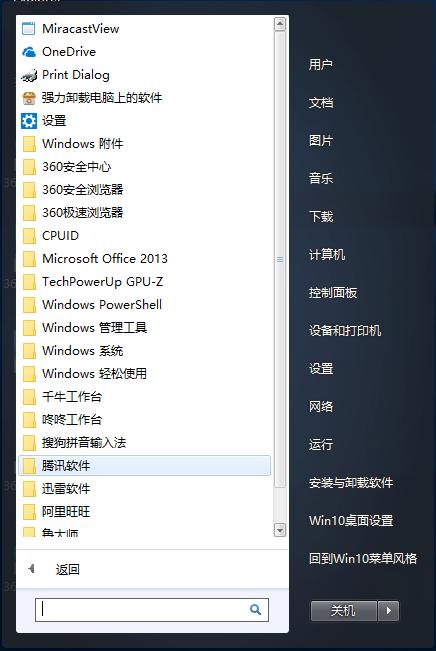Screen dimensions: 436x651
Task: Click the Windows 附件 folder icon
Action: tap(29, 144)
